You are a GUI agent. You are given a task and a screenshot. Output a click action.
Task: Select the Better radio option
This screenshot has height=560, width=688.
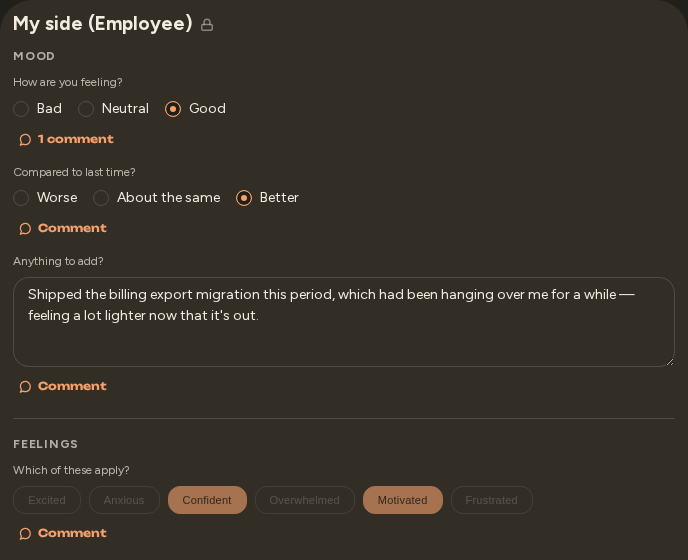coord(244,198)
